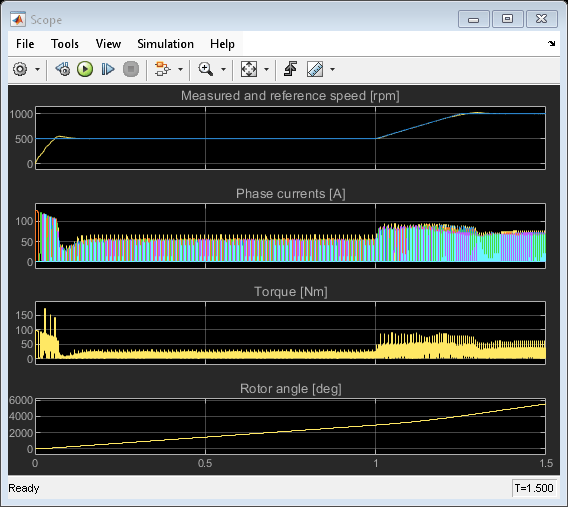The width and height of the screenshot is (568, 507).
Task: Click the Stop simulation button
Action: point(131,69)
